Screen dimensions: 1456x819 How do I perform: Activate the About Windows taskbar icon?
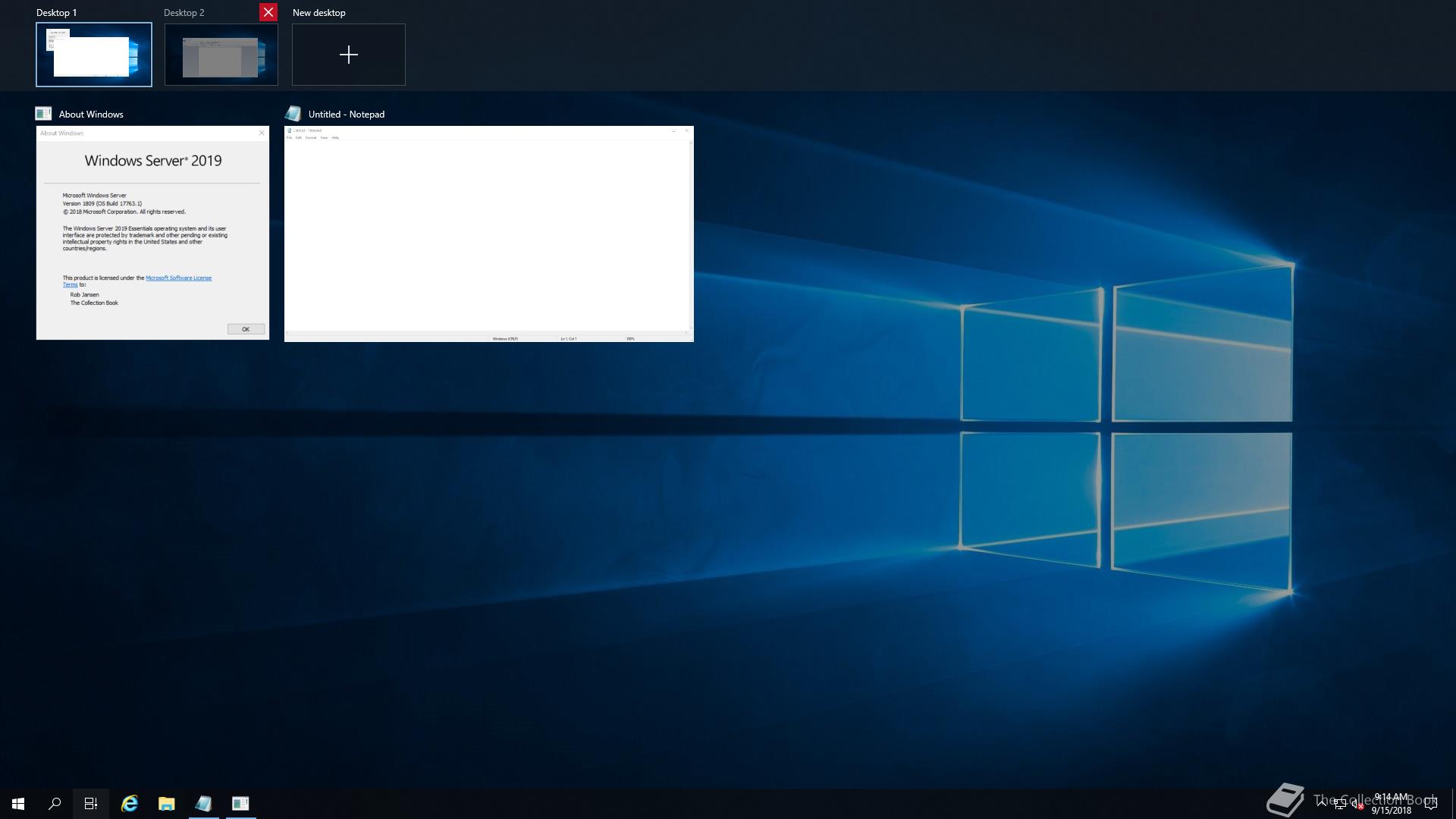[240, 804]
